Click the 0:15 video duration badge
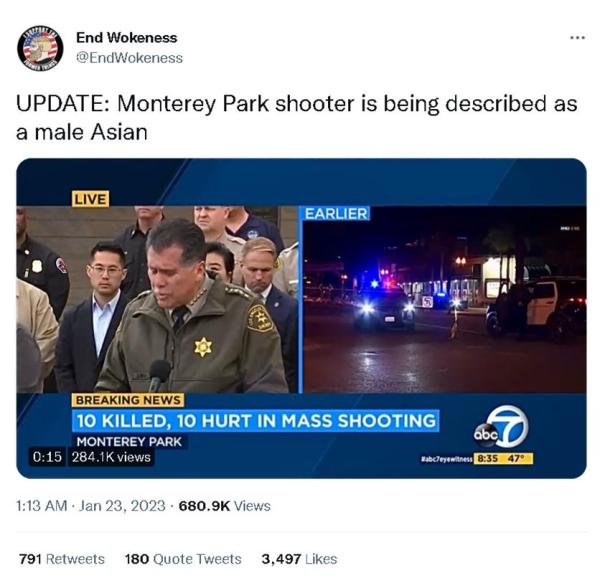Viewport: 600px width, 578px height. (47, 457)
